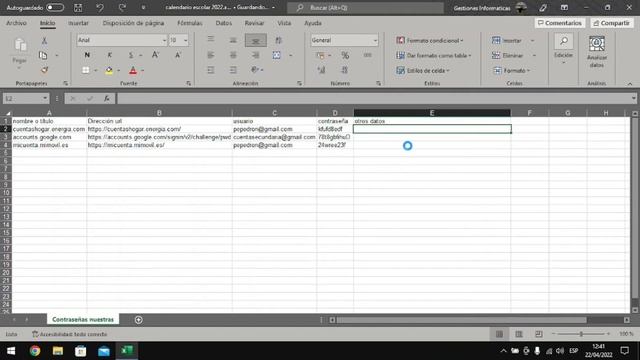Open the font color dropdown arrow
The image size is (640, 360).
point(142,71)
